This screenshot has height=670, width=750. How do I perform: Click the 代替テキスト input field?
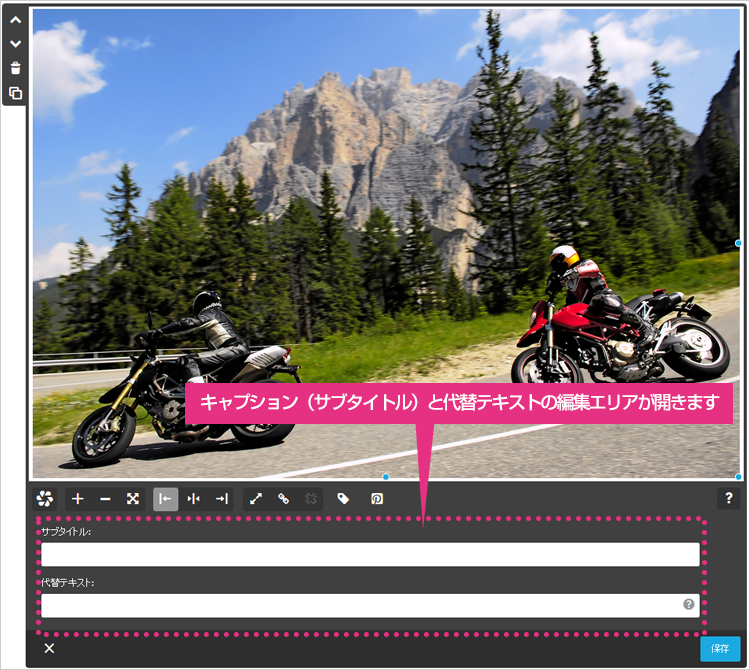click(370, 605)
